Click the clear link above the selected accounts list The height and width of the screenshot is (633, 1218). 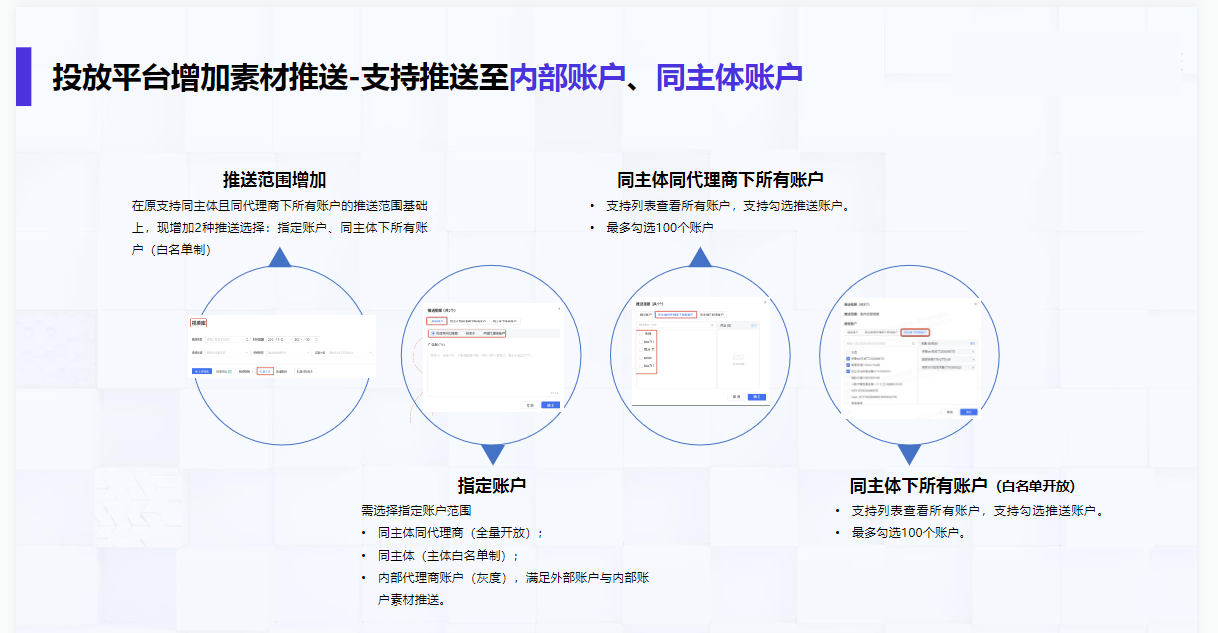(x=971, y=343)
